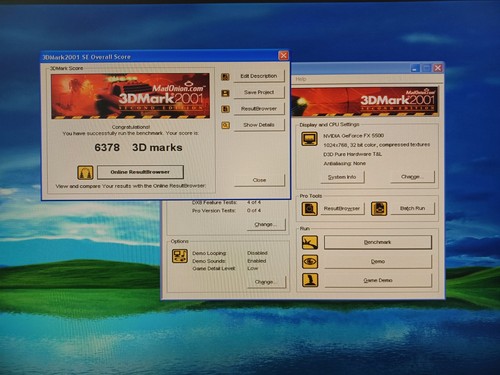Click the Save Project floppy icon

[x=225, y=93]
